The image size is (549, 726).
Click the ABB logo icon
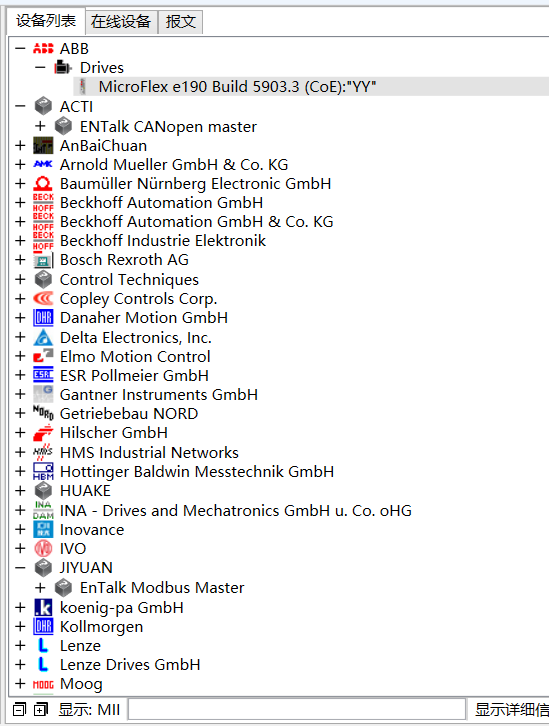coord(43,48)
